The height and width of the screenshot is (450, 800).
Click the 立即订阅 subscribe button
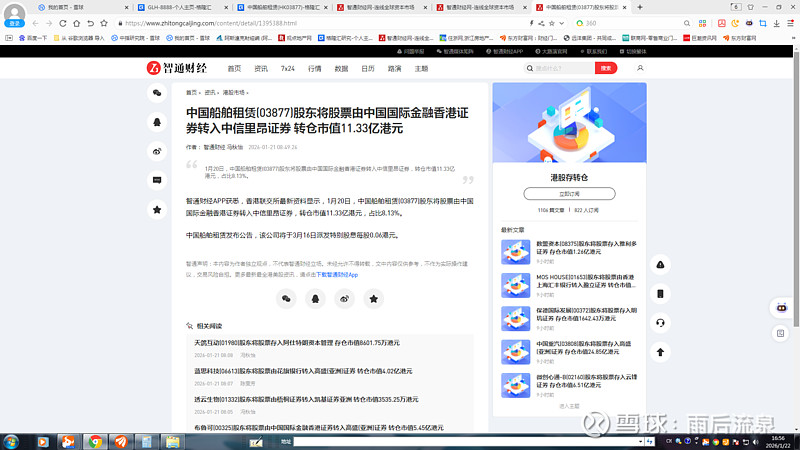(569, 194)
